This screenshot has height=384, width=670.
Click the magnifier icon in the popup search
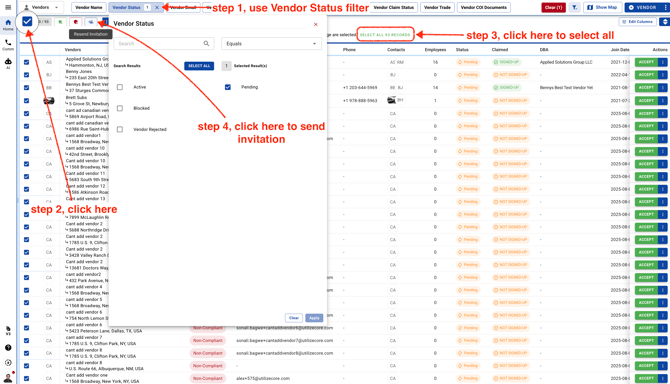206,44
